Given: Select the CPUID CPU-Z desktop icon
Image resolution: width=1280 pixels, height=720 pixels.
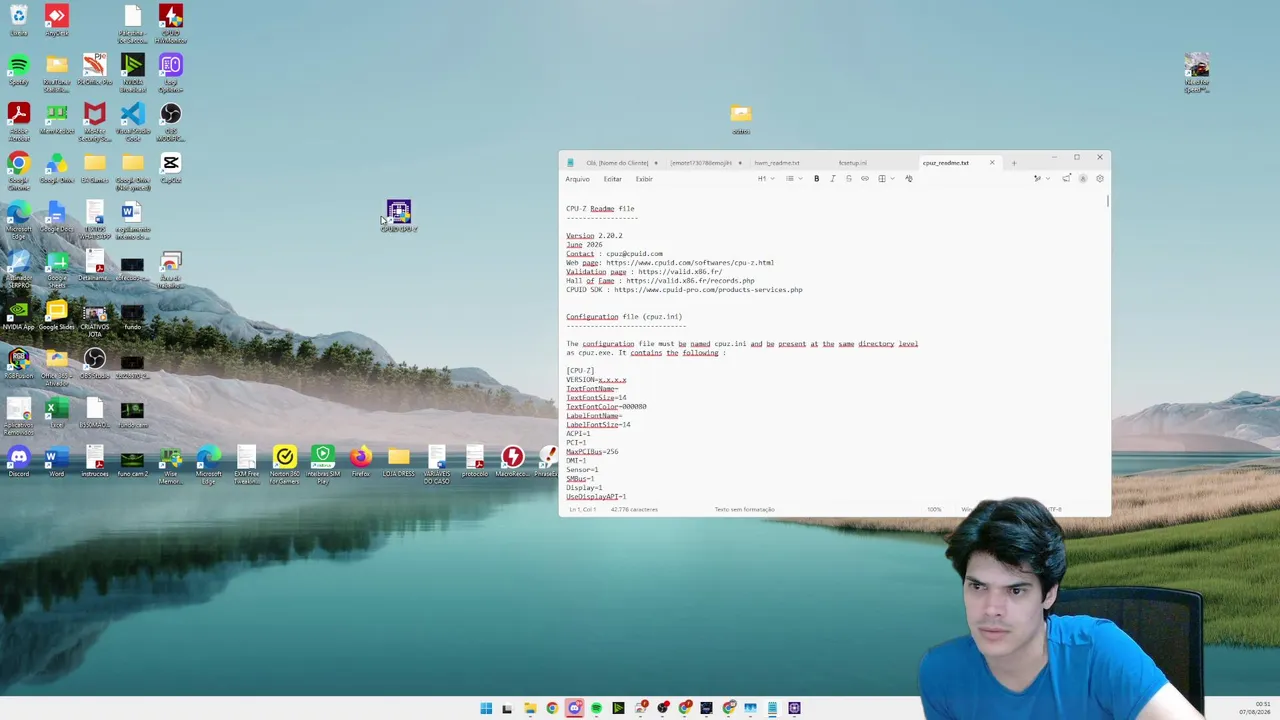Looking at the screenshot, I should [398, 216].
